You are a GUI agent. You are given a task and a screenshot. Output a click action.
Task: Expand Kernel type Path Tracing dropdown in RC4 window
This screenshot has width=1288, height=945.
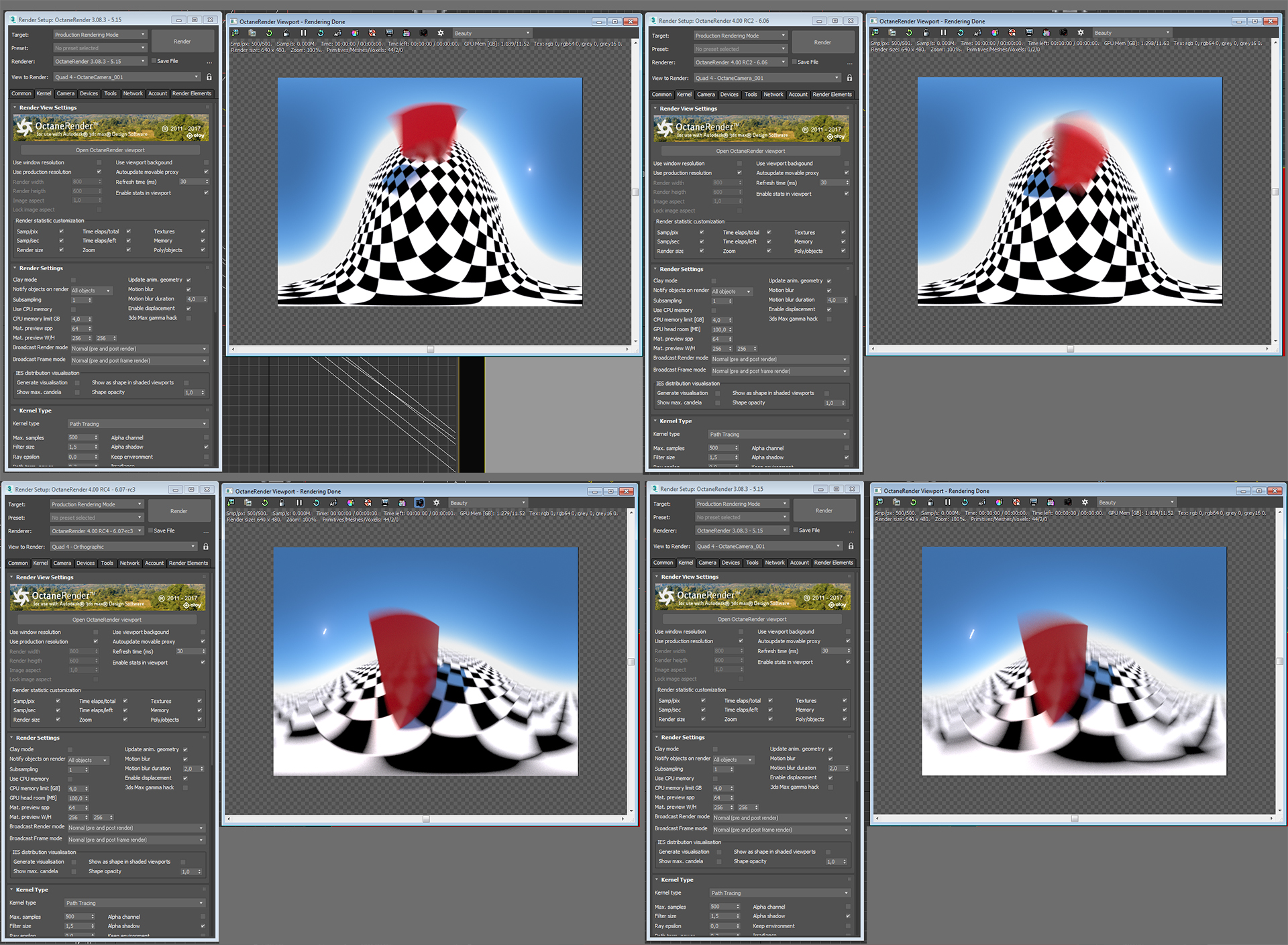pyautogui.click(x=135, y=903)
